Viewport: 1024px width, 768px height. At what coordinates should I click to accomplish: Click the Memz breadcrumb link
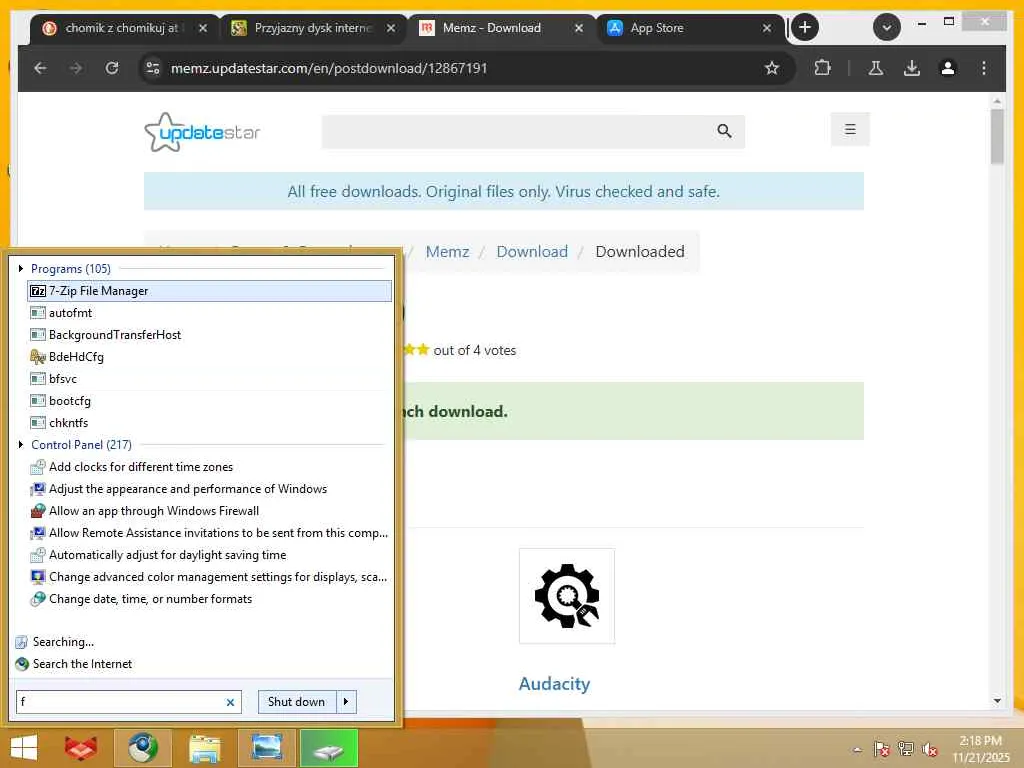tap(447, 251)
